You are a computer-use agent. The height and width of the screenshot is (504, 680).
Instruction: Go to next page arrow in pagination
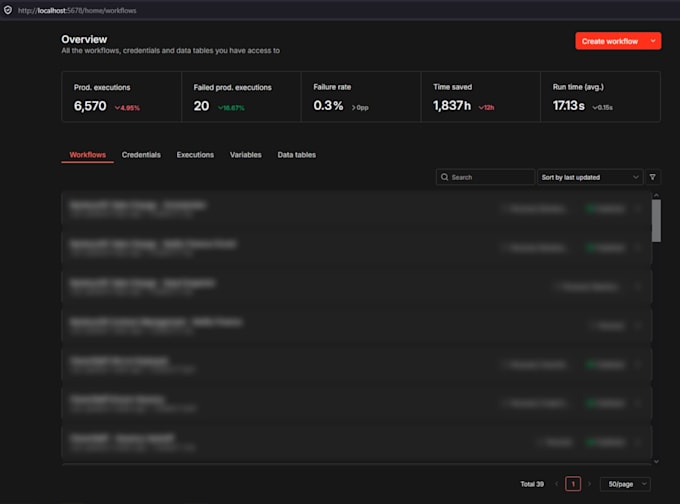point(589,484)
